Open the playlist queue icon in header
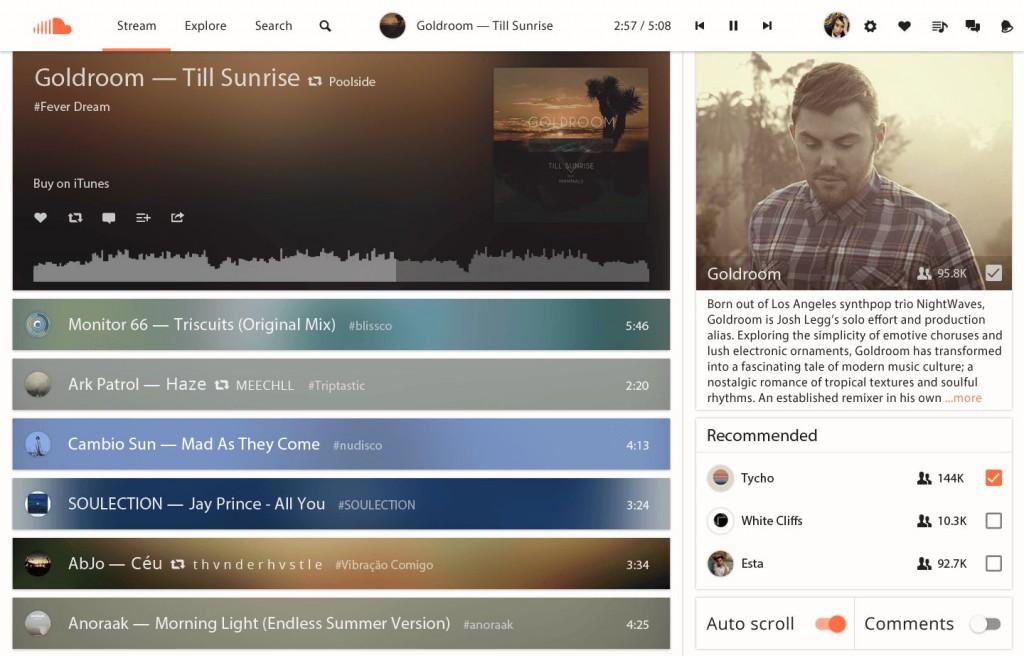This screenshot has width=1024, height=656. click(x=939, y=26)
